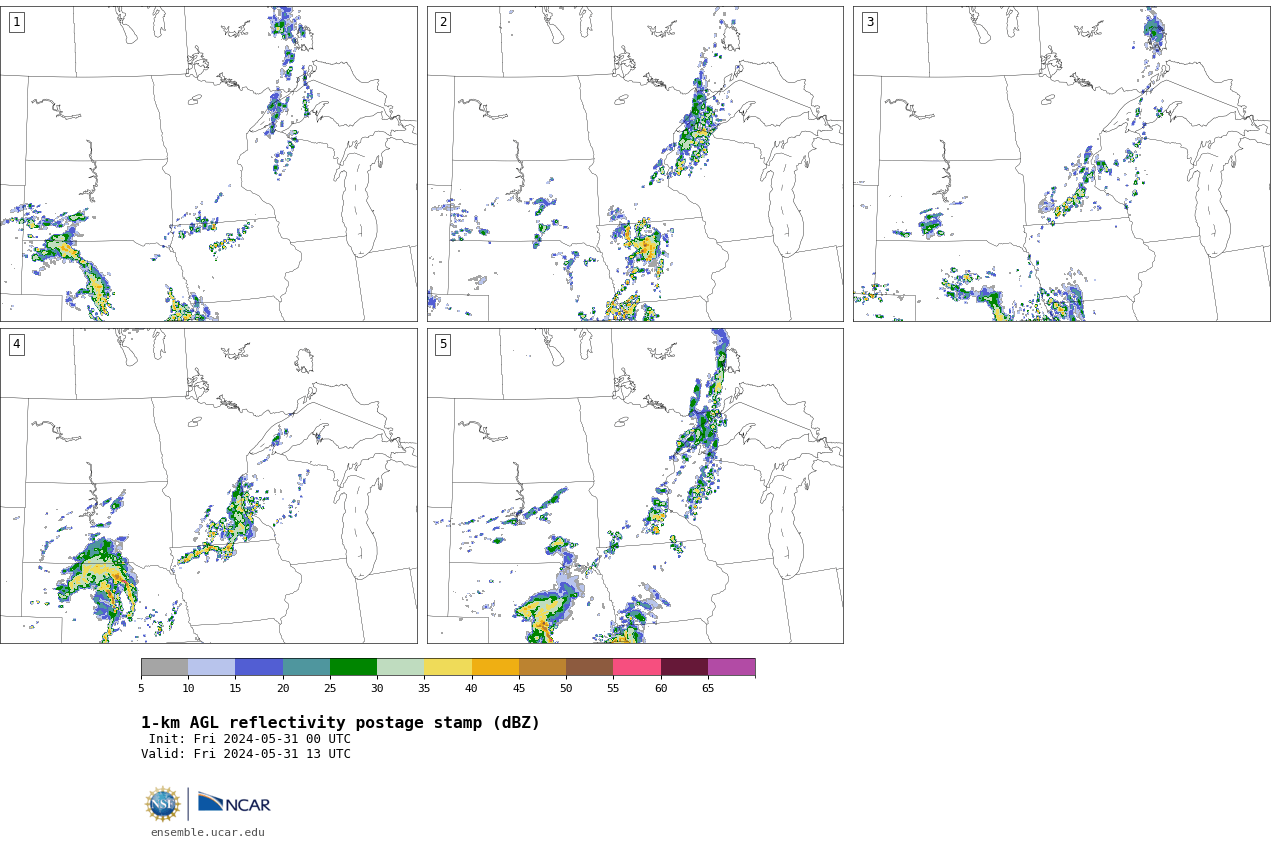The width and height of the screenshot is (1280, 844).
Task: Click the light blue 10-15 dBZ swatch
Action: [x=211, y=667]
